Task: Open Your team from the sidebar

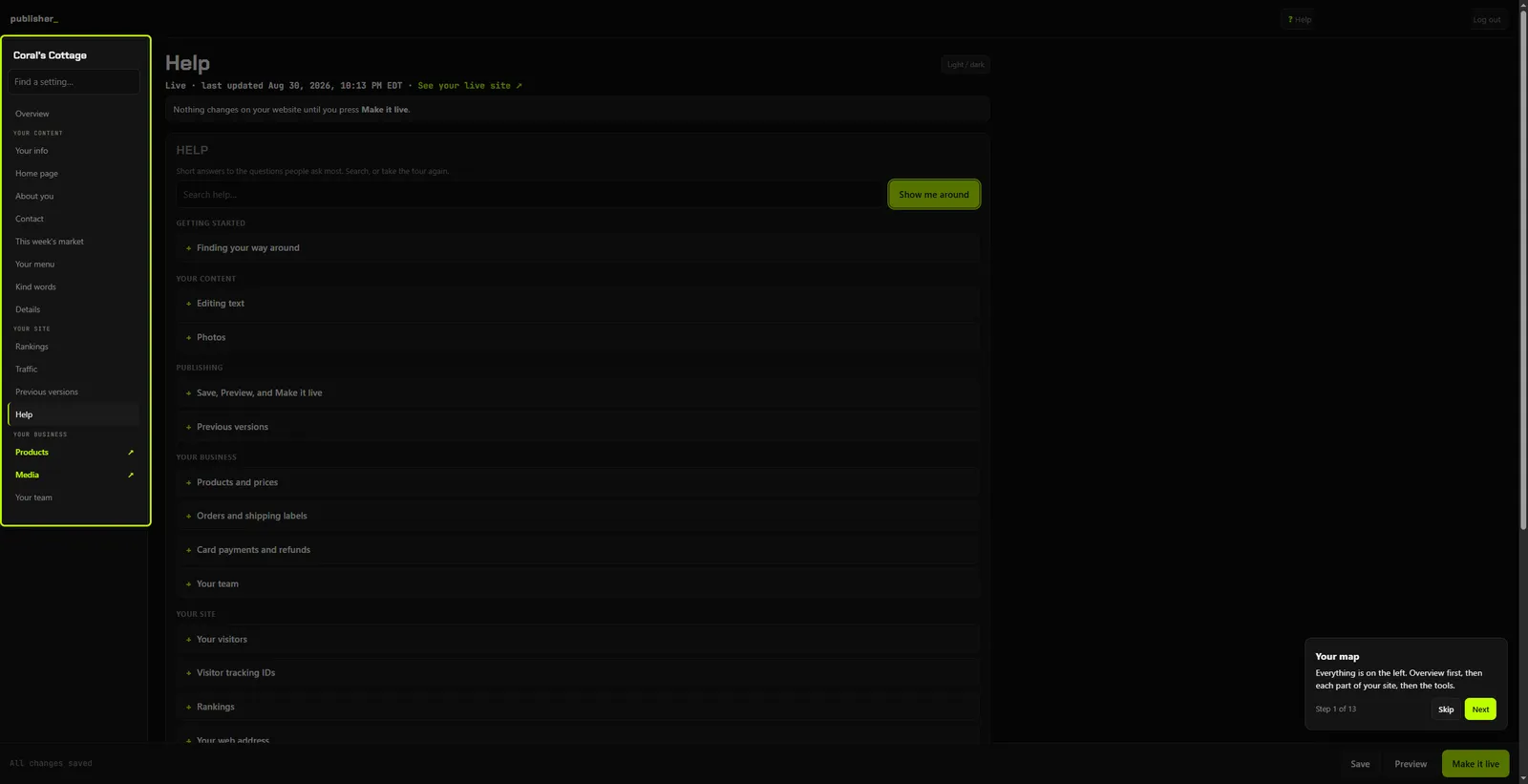Action: 74,498
